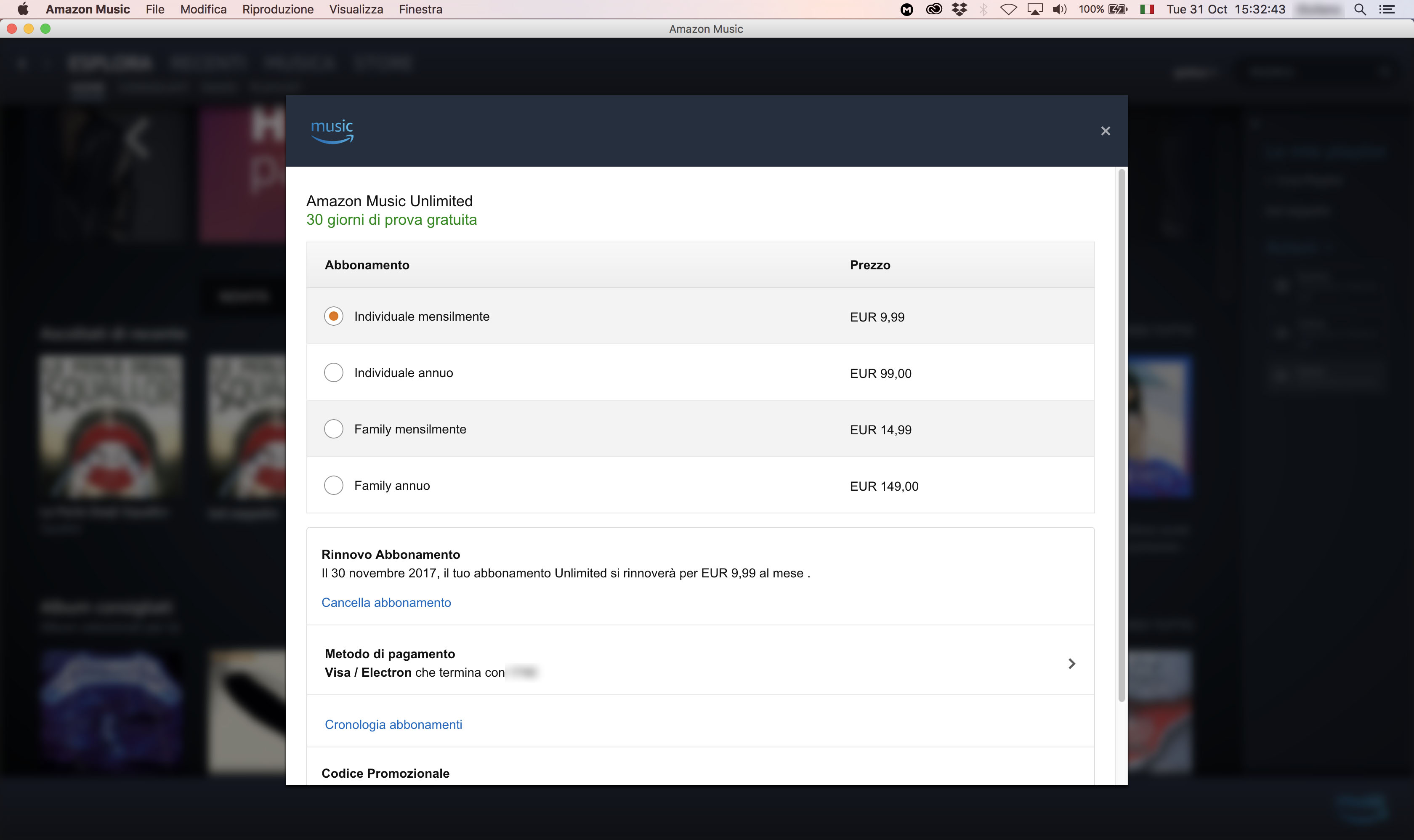Click the 'Individuale mensilmente' plan label
Screen dimensions: 1414x840
(422, 316)
